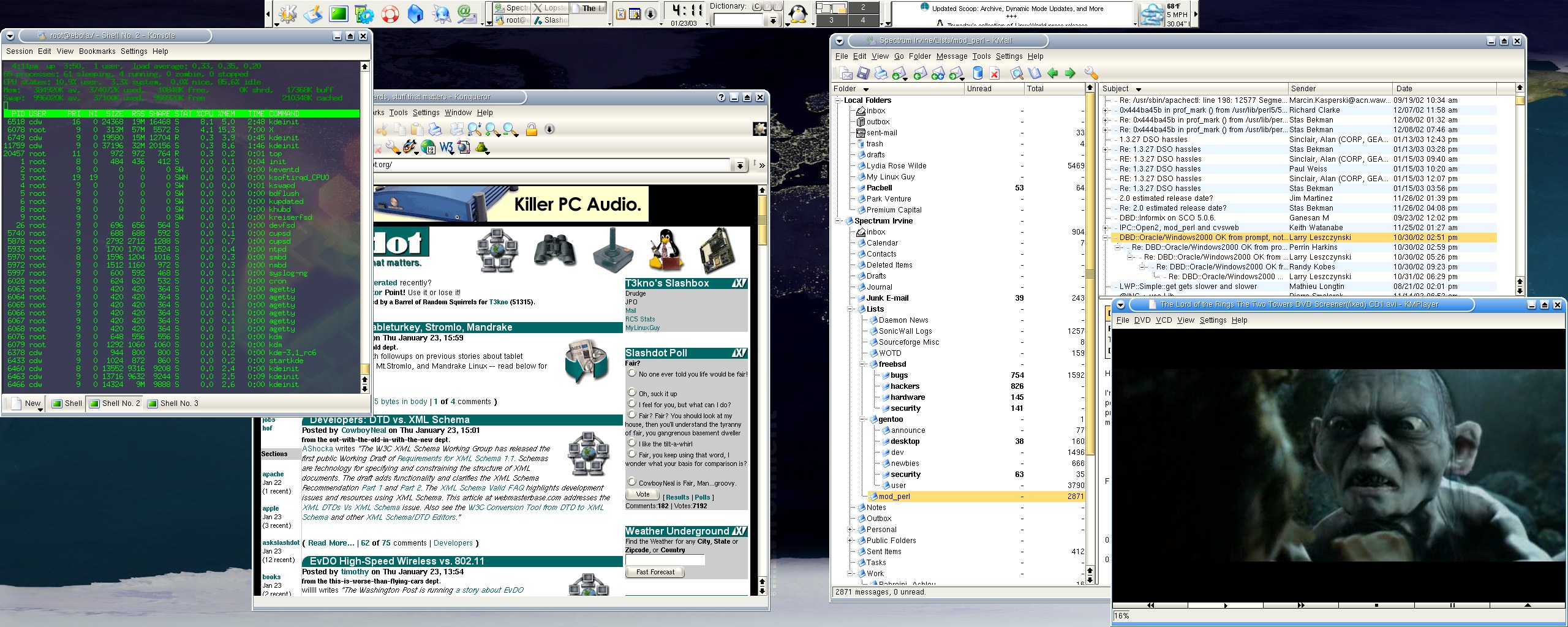Viewport: 1568px width, 627px height.
Task: Click the padlock security icon in Konqueror
Action: tap(532, 129)
